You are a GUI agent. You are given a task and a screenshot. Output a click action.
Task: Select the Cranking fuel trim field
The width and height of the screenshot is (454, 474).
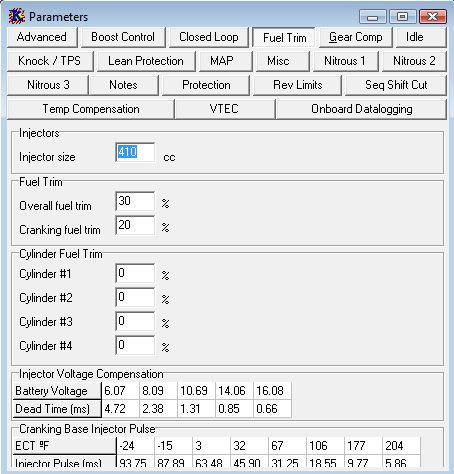[135, 225]
